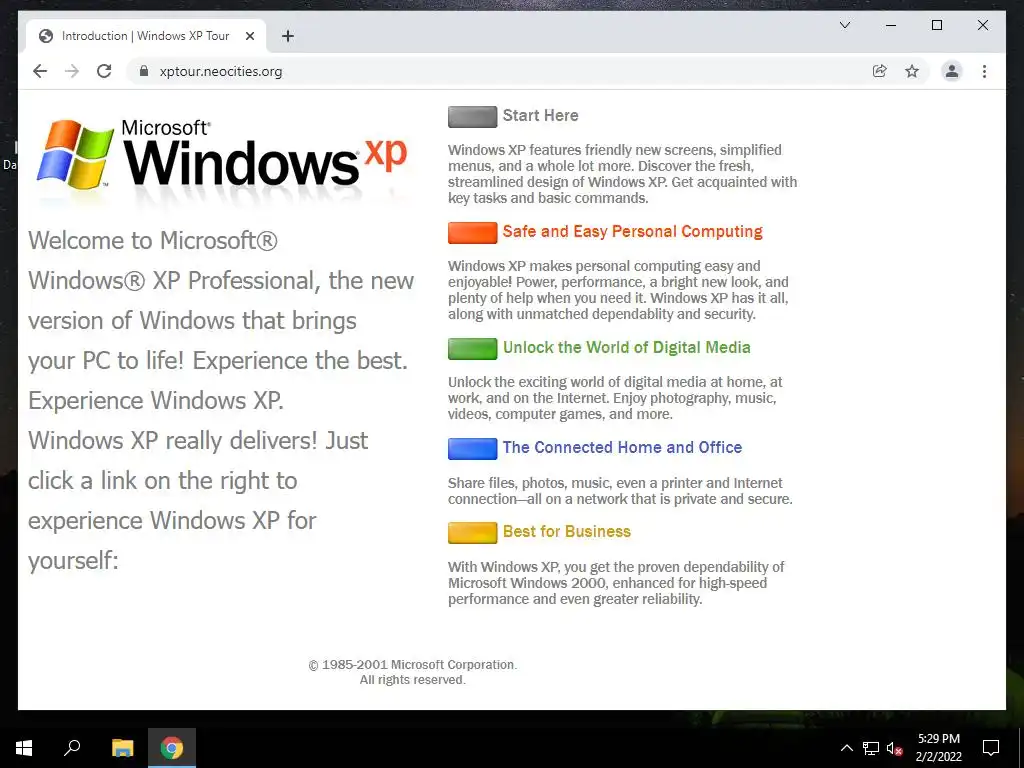Click the forward navigation arrow
This screenshot has width=1024, height=768.
point(72,71)
